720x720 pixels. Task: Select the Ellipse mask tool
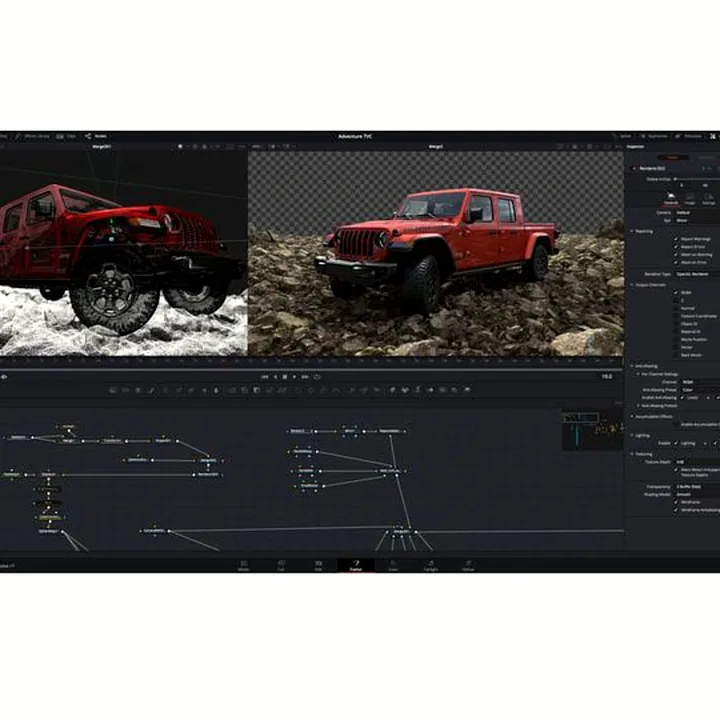pyautogui.click(x=311, y=390)
